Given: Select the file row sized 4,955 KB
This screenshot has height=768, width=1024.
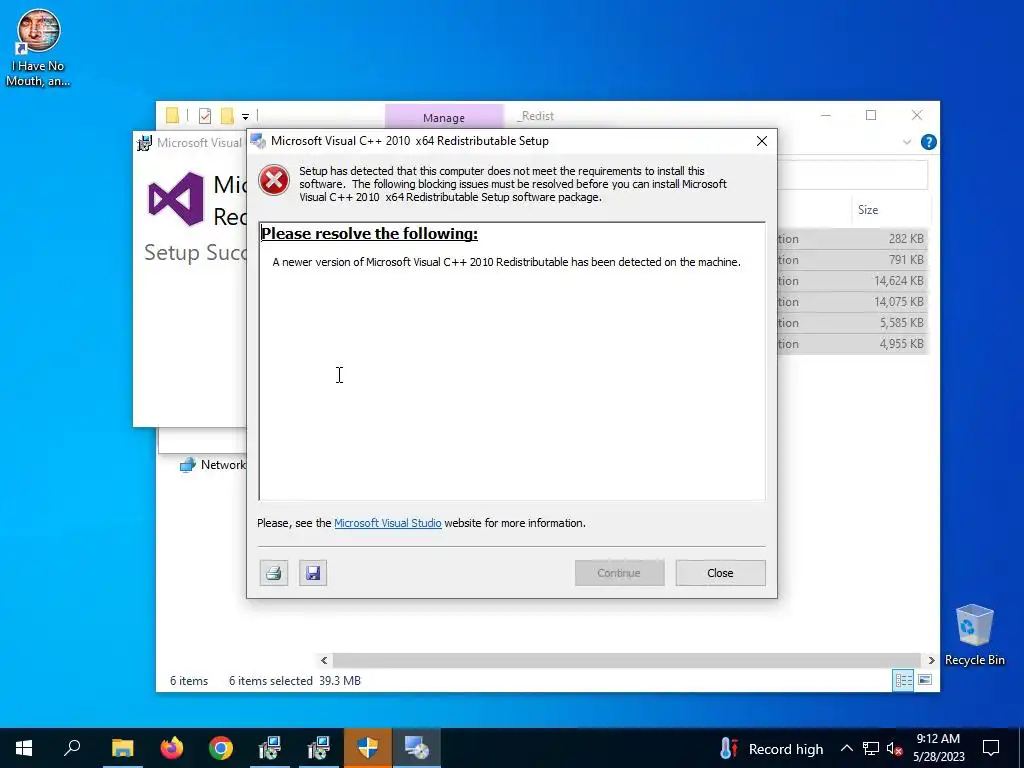Looking at the screenshot, I should (852, 344).
